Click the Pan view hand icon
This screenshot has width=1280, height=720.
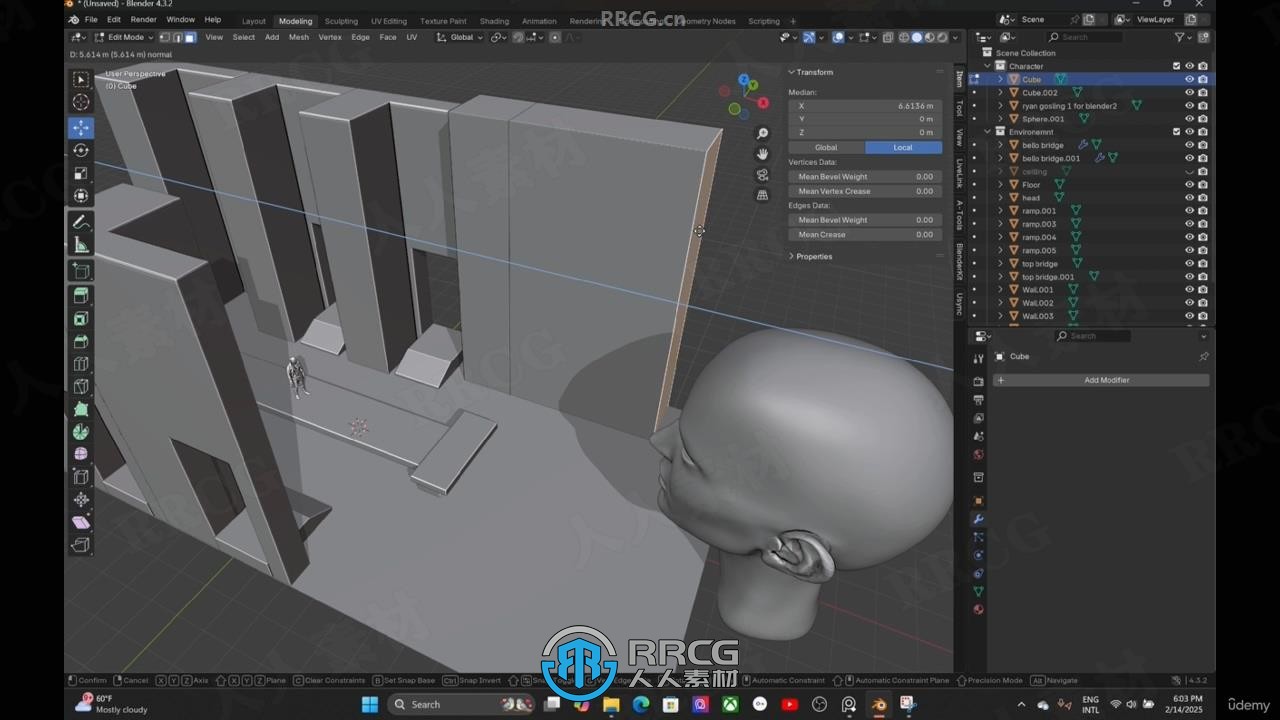pyautogui.click(x=763, y=154)
